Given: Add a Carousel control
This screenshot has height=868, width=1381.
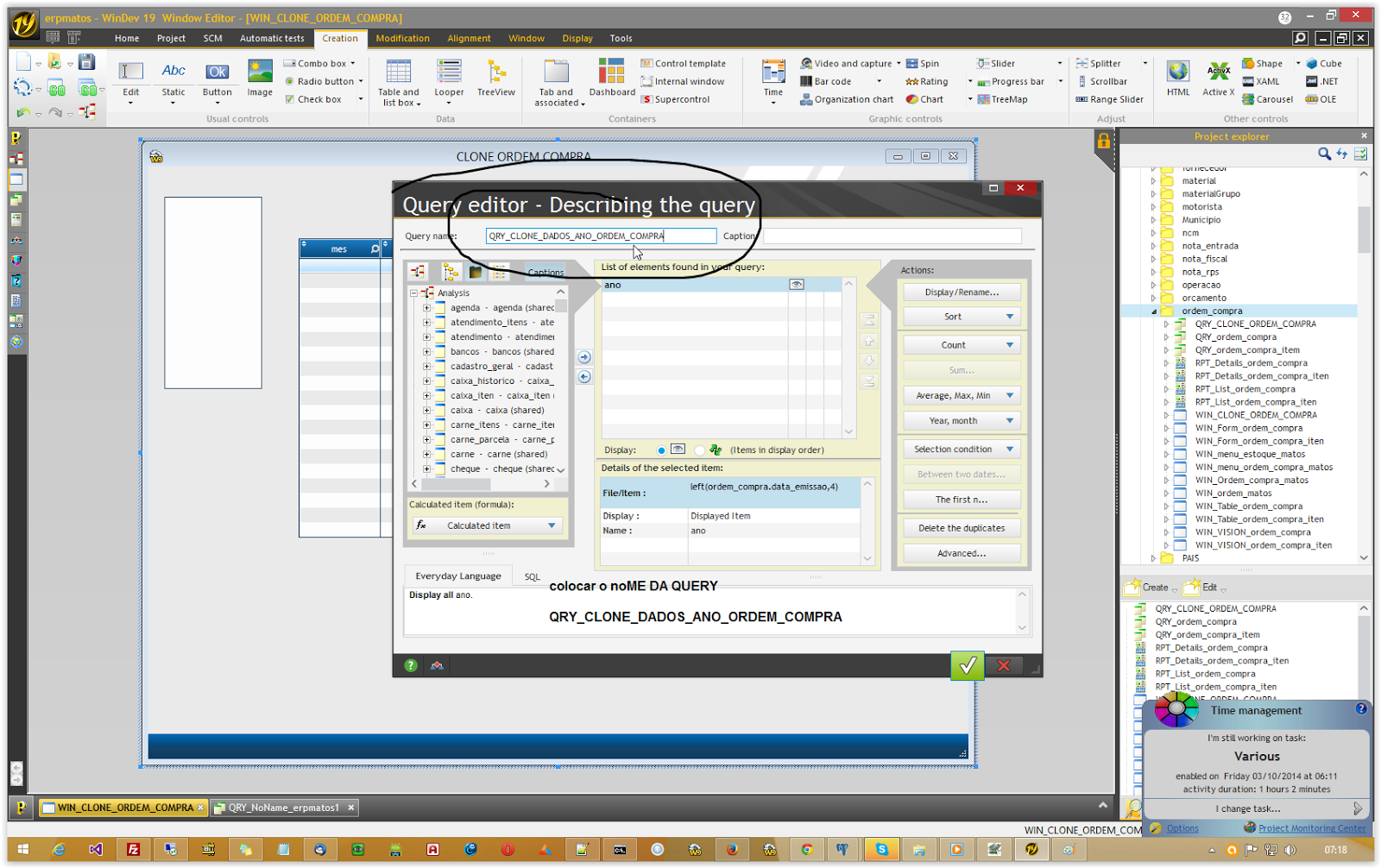Looking at the screenshot, I should point(1268,99).
